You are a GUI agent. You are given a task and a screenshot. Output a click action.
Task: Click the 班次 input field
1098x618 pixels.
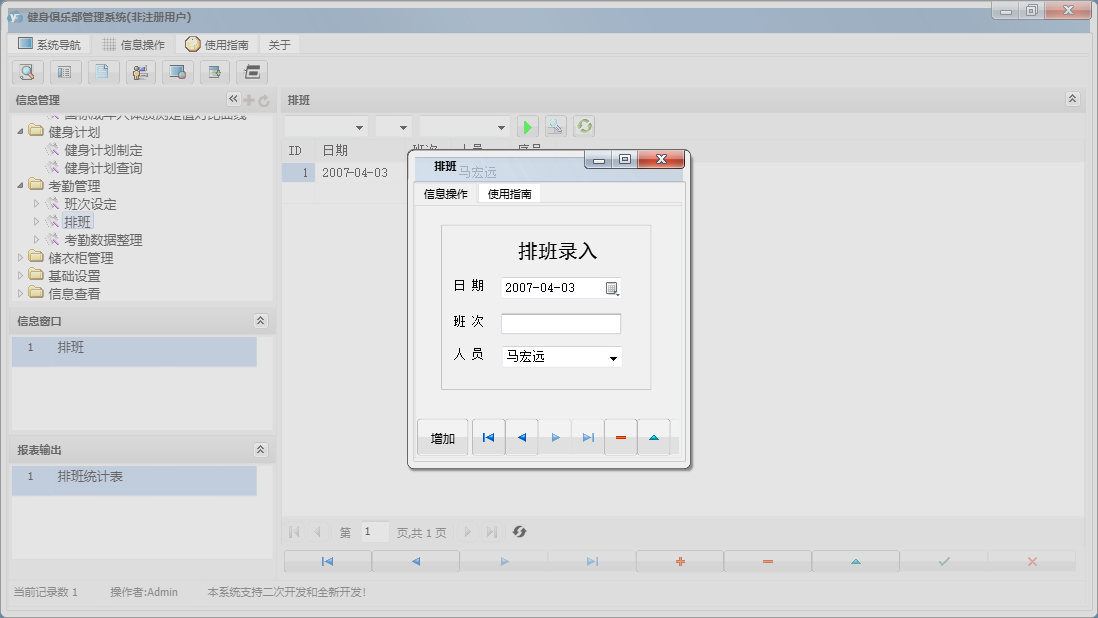tap(560, 324)
